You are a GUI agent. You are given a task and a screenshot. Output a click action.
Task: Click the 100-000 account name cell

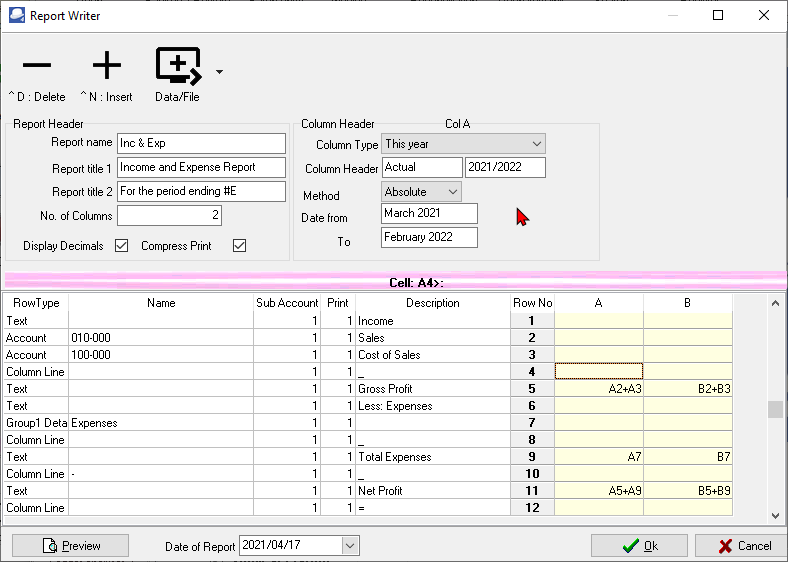click(161, 355)
